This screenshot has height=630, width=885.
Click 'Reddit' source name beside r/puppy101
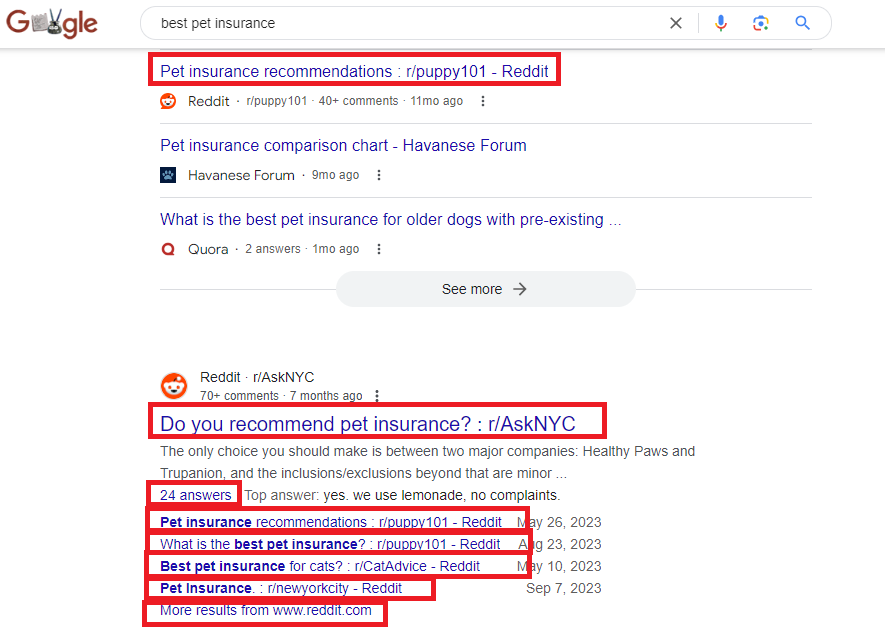point(209,101)
